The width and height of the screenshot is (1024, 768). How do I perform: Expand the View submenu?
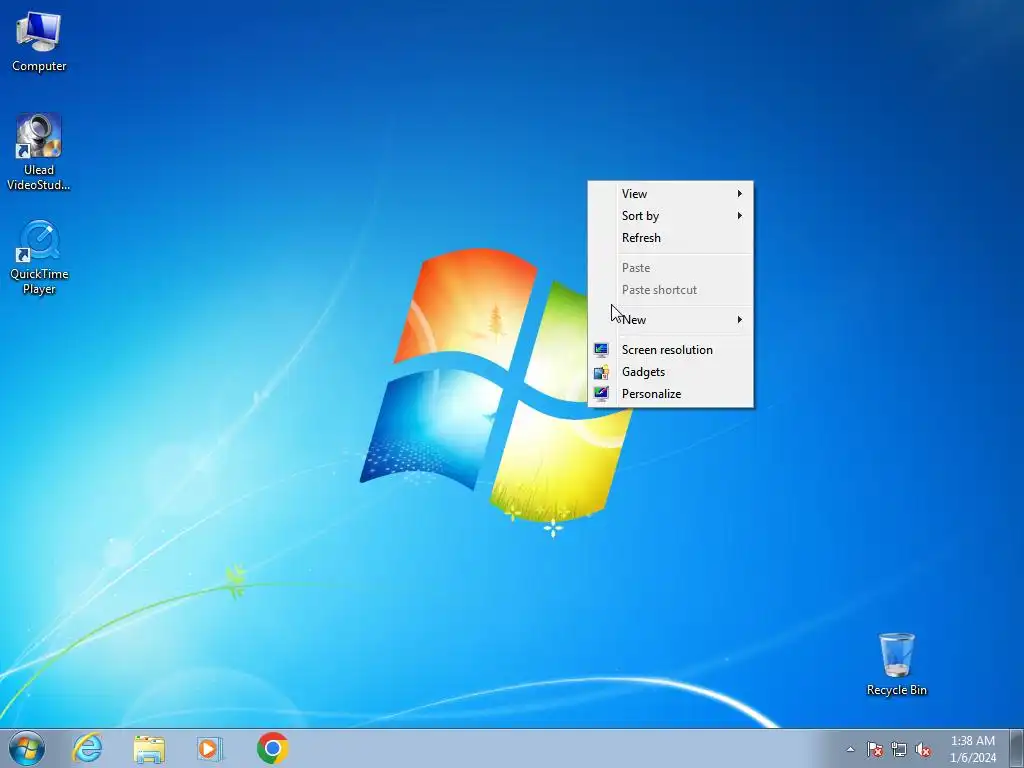click(x=671, y=193)
